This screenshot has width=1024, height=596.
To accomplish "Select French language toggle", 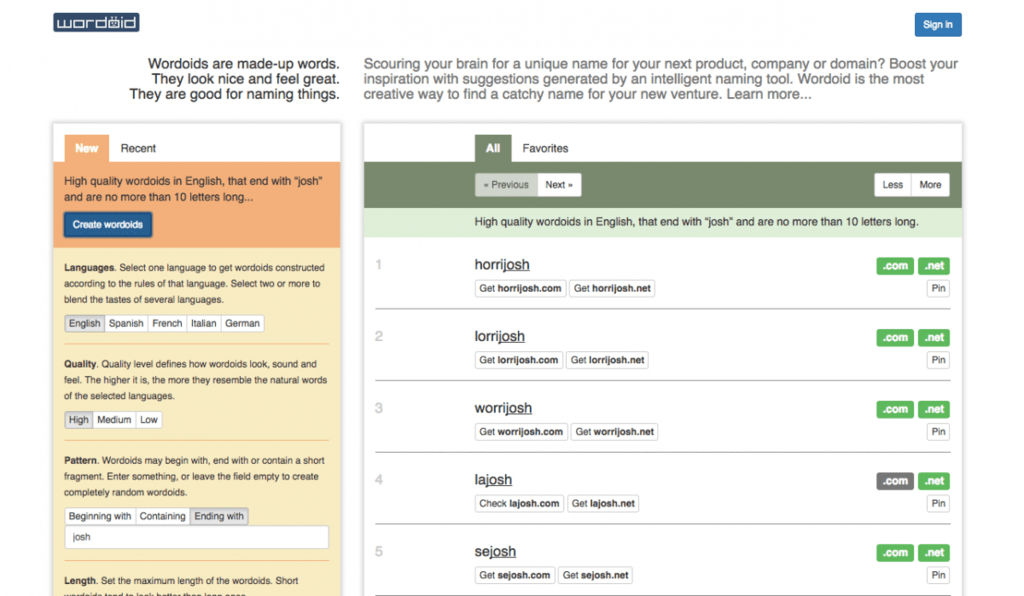I will pyautogui.click(x=167, y=323).
